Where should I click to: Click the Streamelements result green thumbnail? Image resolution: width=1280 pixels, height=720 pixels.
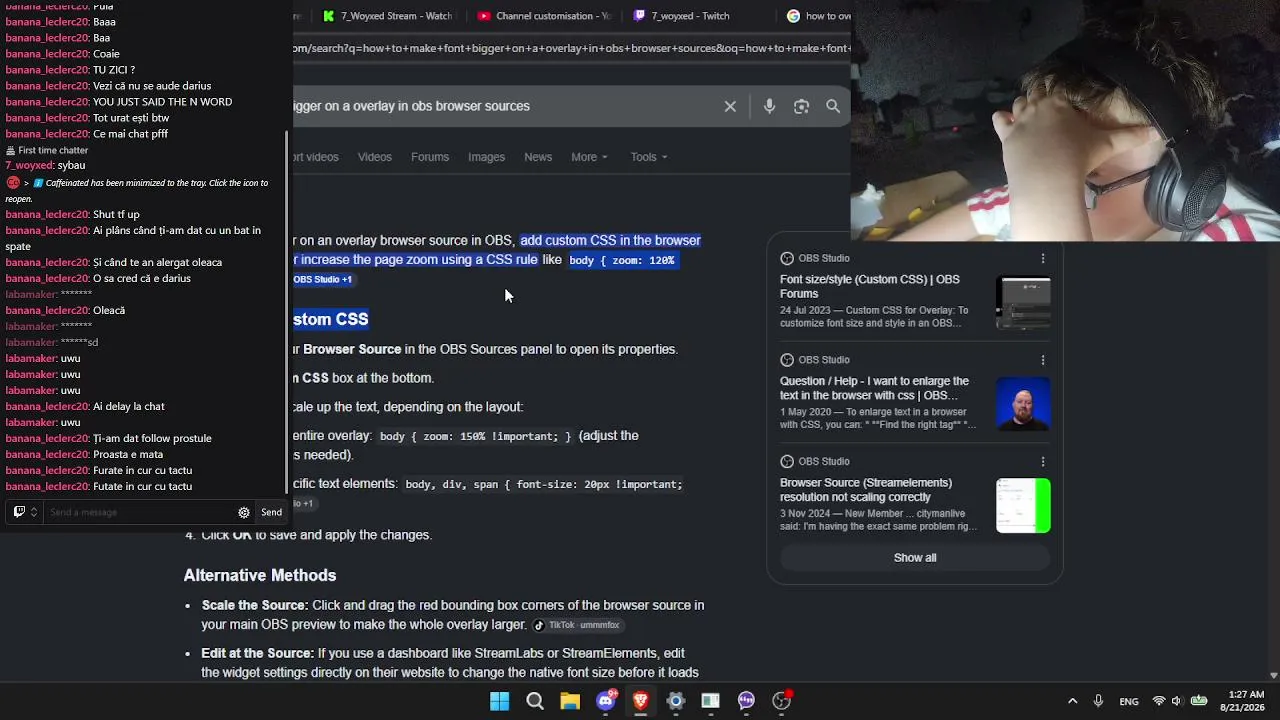1023,506
